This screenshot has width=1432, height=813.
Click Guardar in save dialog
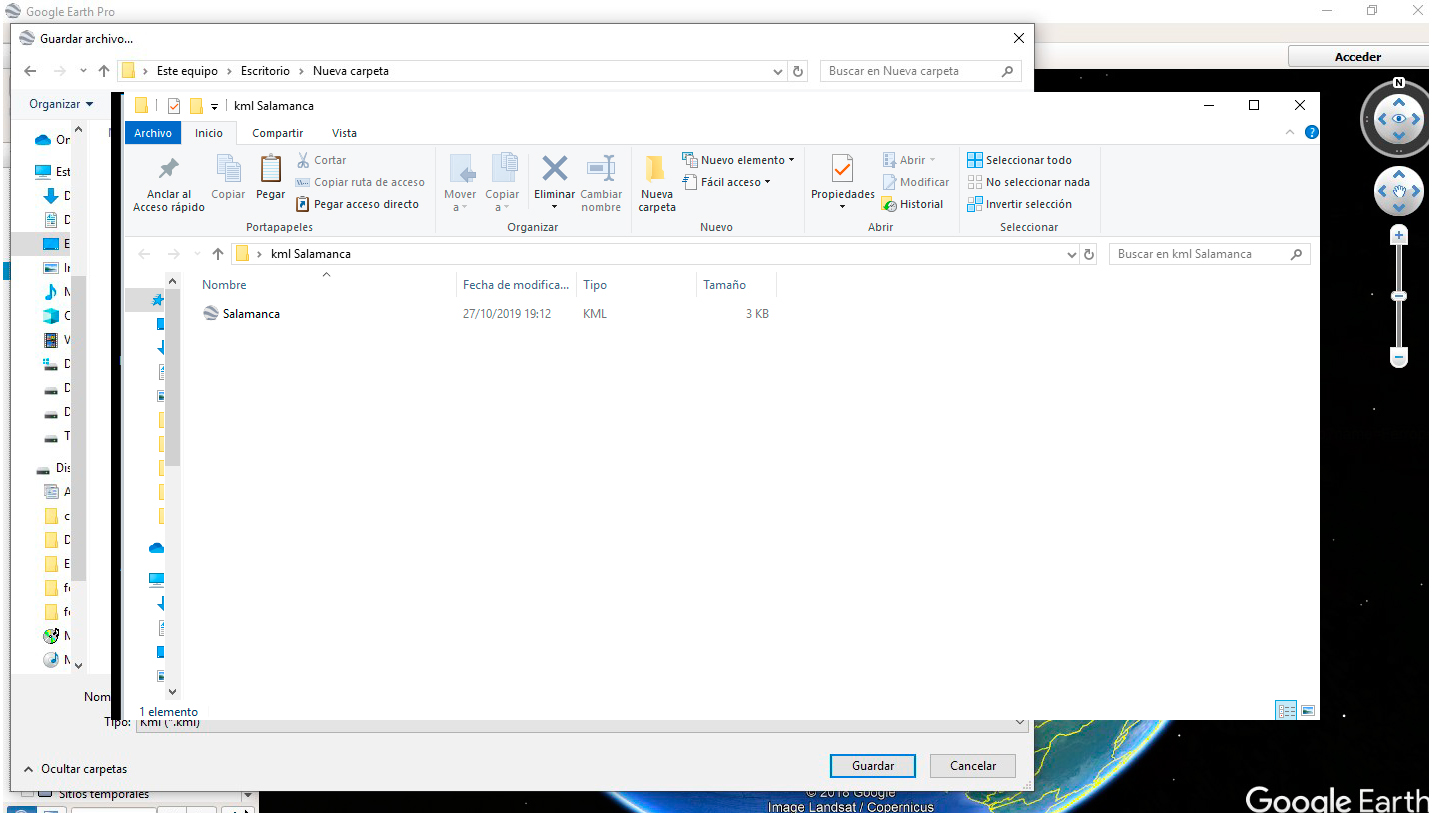coord(872,766)
